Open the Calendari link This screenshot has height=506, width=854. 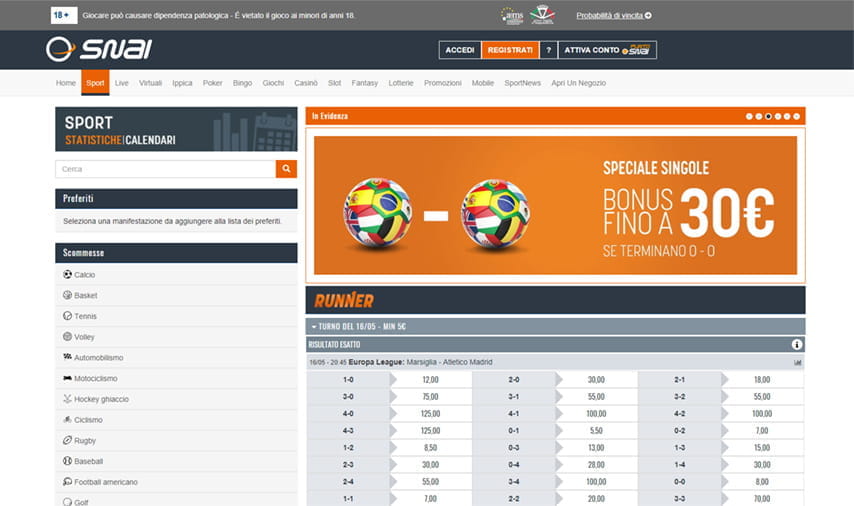pyautogui.click(x=150, y=140)
